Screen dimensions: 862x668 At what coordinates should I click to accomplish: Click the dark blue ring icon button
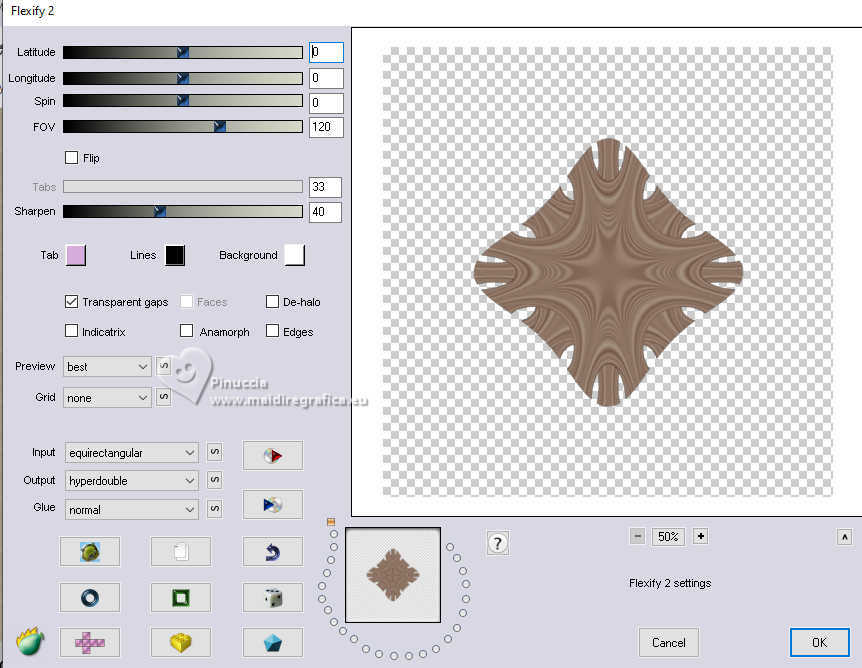point(89,597)
